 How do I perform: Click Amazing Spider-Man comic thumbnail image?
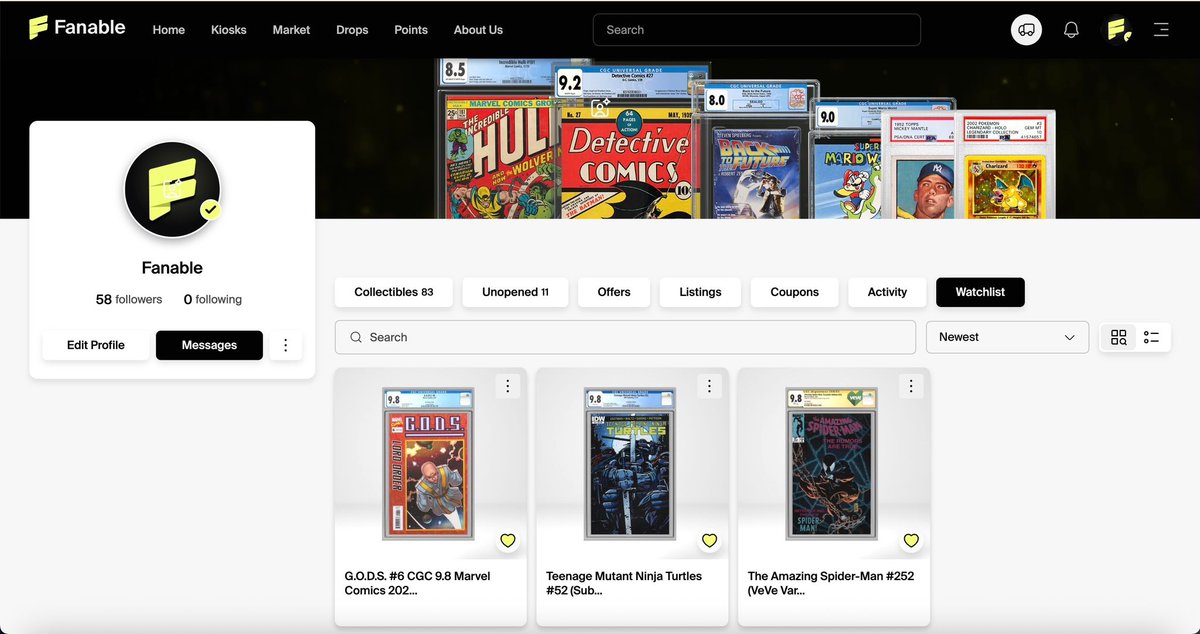pyautogui.click(x=832, y=464)
